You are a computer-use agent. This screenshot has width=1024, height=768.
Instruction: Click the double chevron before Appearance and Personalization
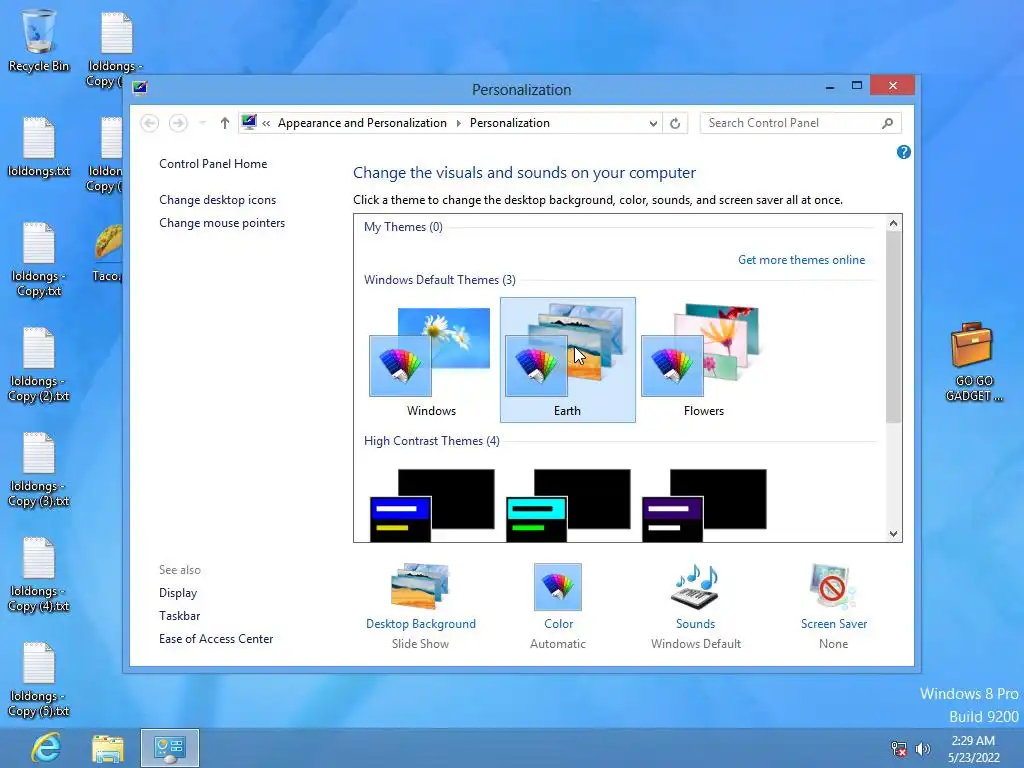coord(266,123)
